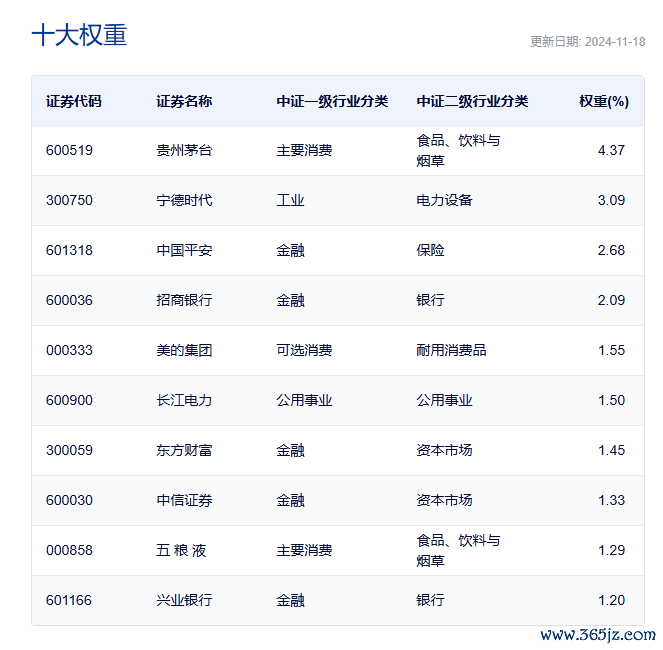This screenshot has height=650, width=663.
Task: Click the 2.09 weight value
Action: tap(611, 300)
